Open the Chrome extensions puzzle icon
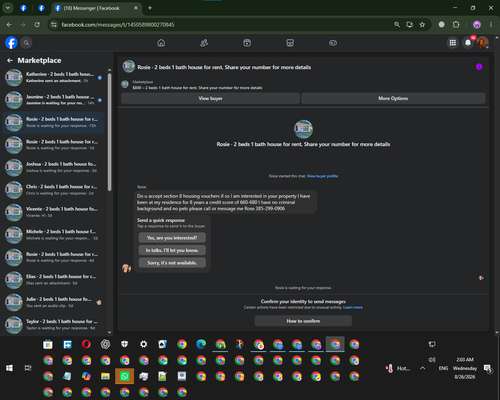The height and width of the screenshot is (400, 500). (456, 25)
